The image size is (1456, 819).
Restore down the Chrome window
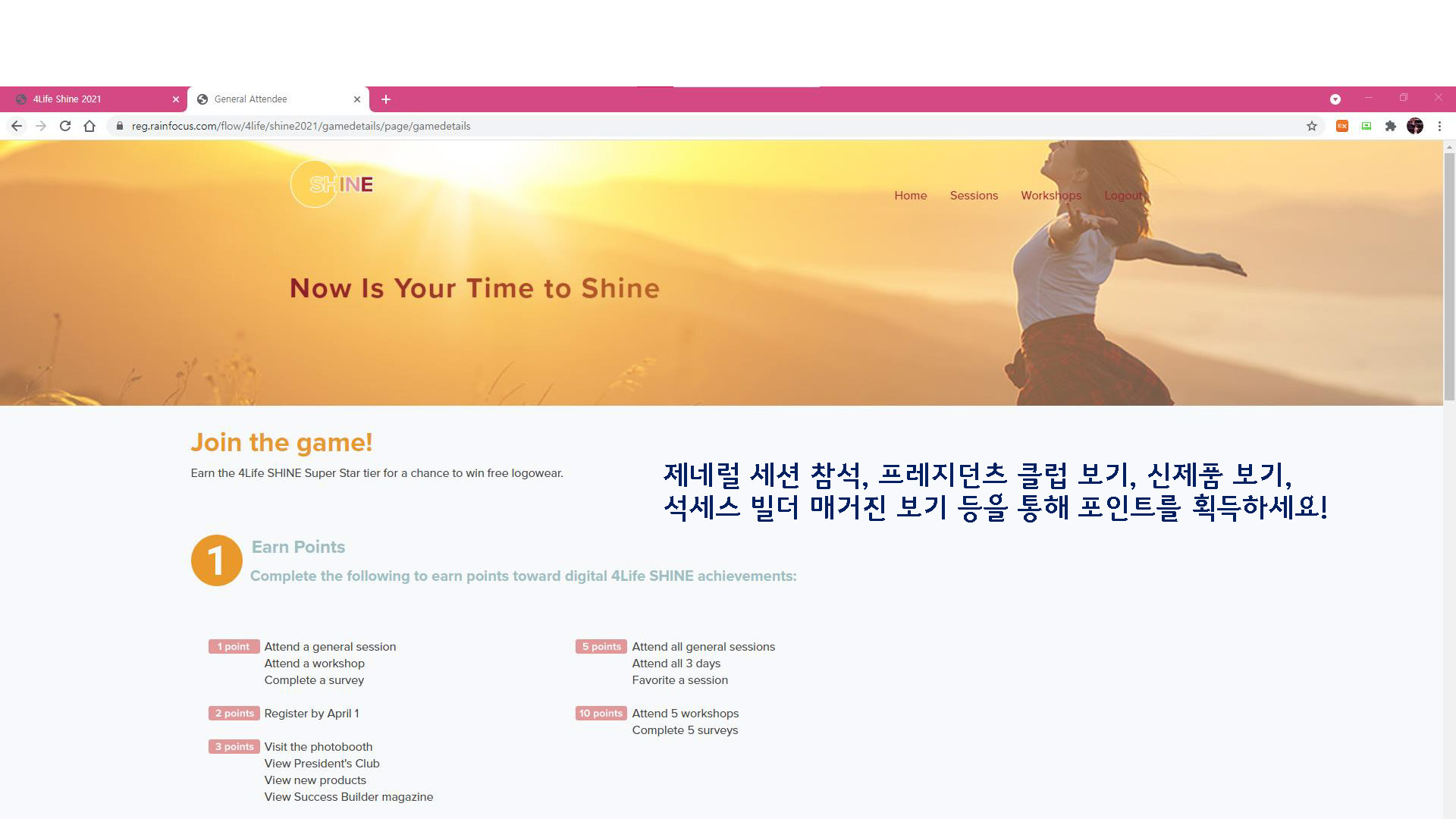tap(1404, 98)
